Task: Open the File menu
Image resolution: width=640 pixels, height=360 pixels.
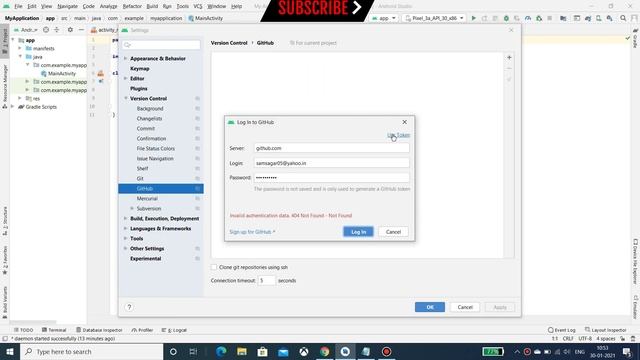Action: click(18, 6)
